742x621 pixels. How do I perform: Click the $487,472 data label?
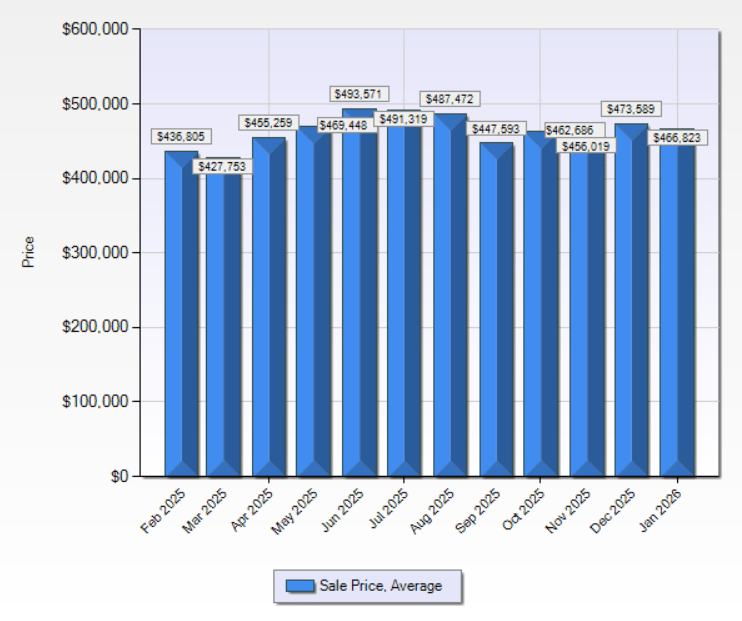449,99
